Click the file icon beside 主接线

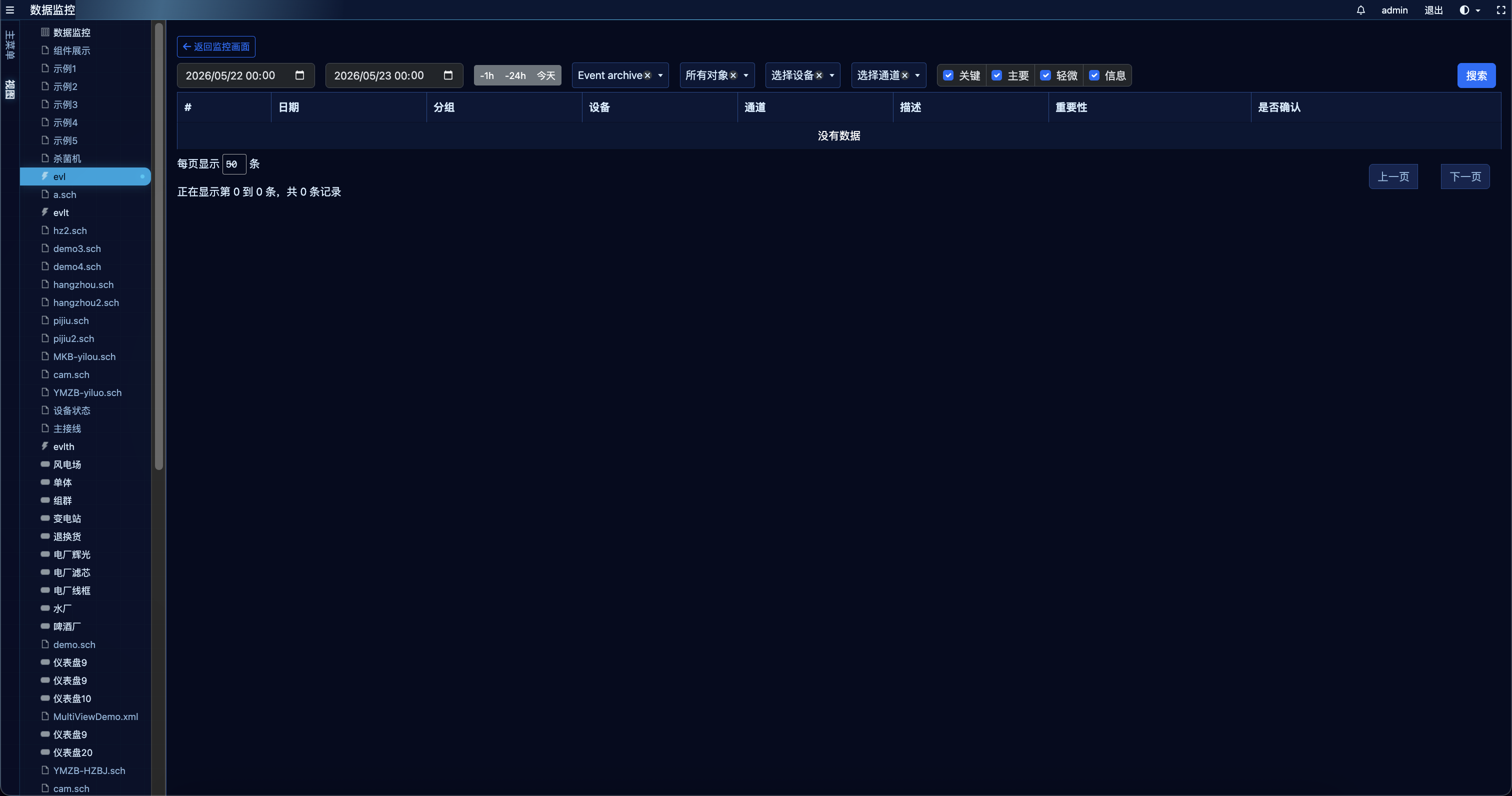coord(44,428)
